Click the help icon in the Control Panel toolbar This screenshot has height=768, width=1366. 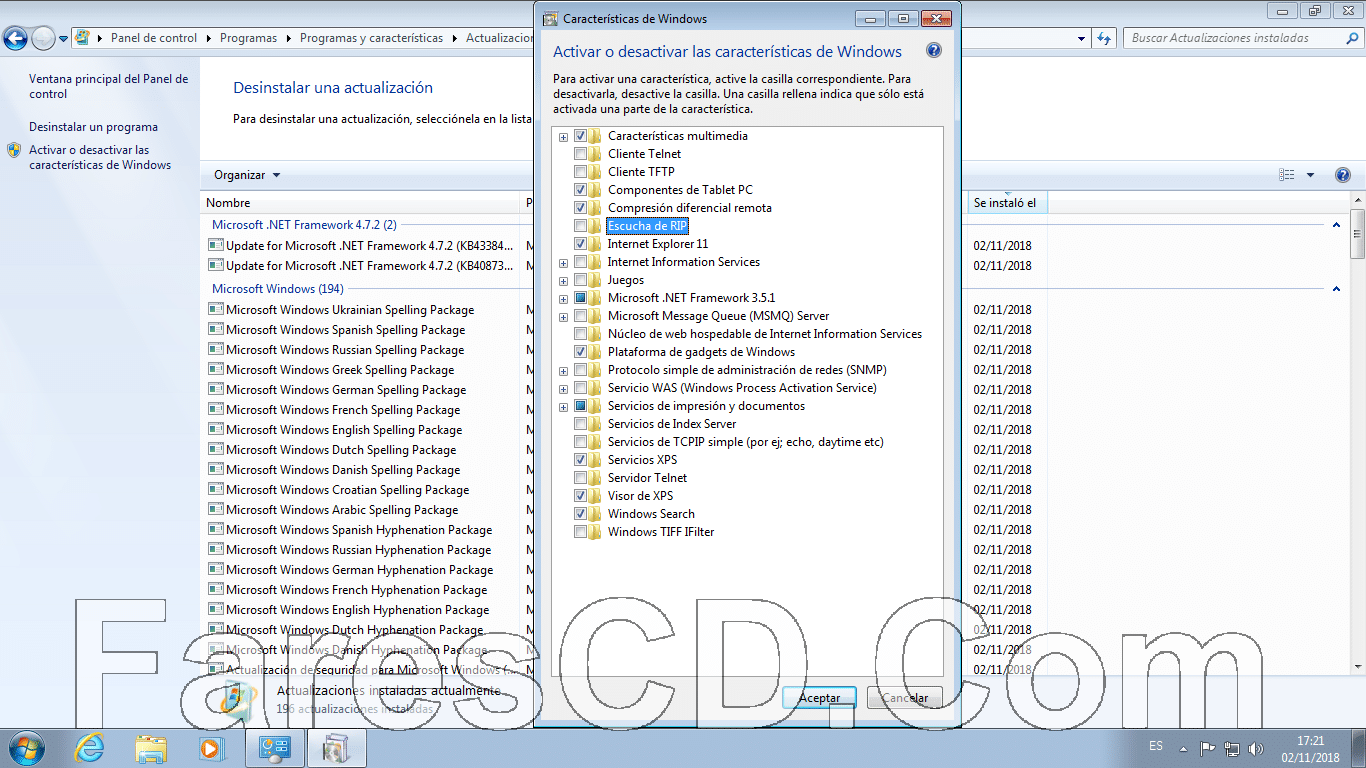click(x=1343, y=175)
